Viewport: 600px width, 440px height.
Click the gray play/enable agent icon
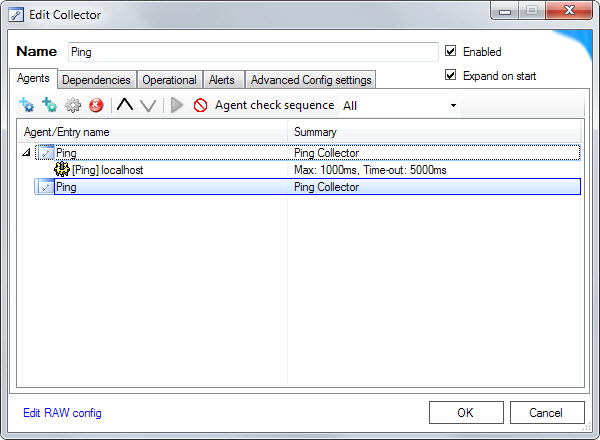pyautogui.click(x=176, y=105)
